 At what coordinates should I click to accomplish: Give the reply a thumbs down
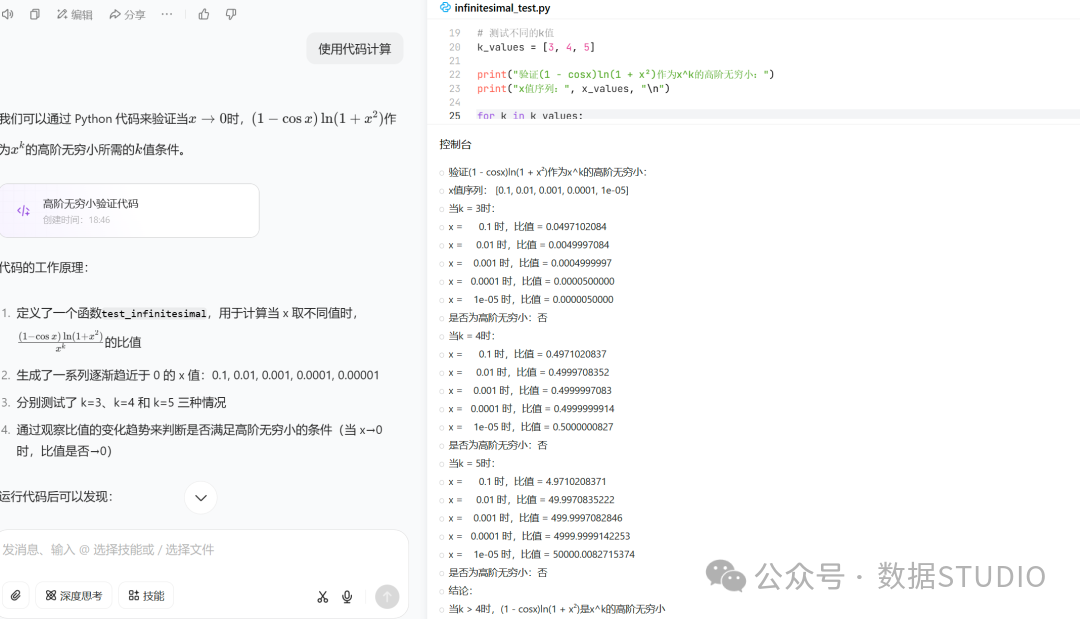(x=231, y=14)
